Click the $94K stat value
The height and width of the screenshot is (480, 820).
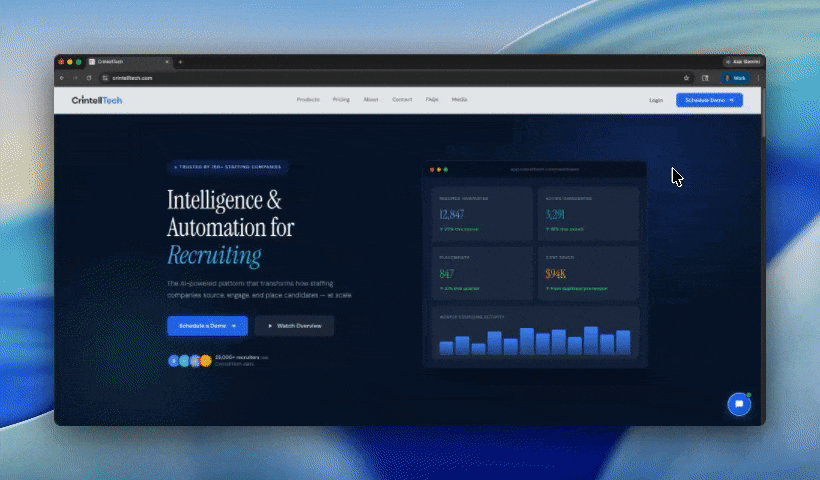pyautogui.click(x=556, y=273)
